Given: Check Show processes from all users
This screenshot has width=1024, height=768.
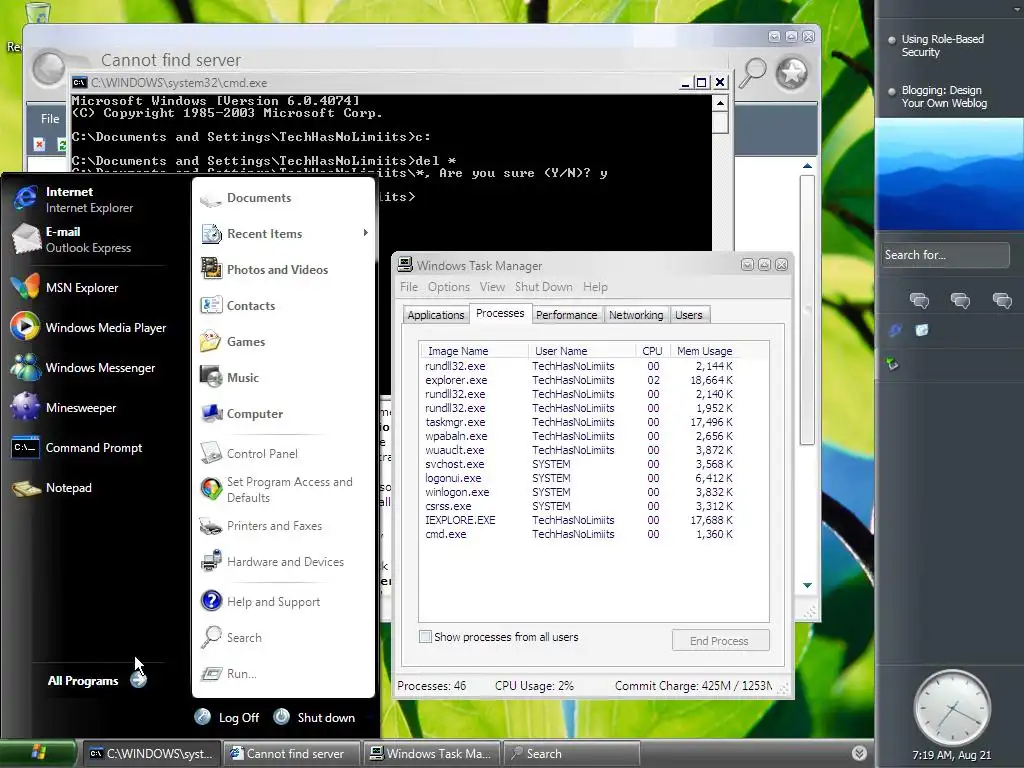Looking at the screenshot, I should (425, 637).
